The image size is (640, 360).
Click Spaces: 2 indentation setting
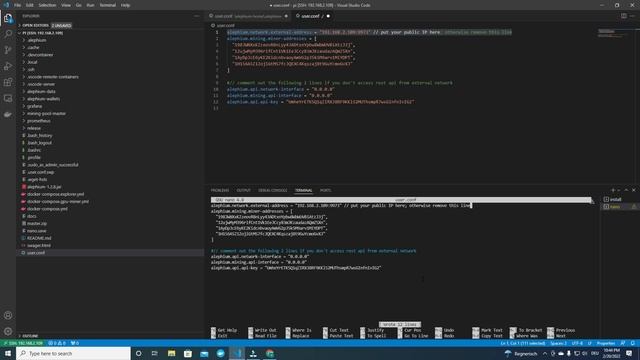pos(558,343)
